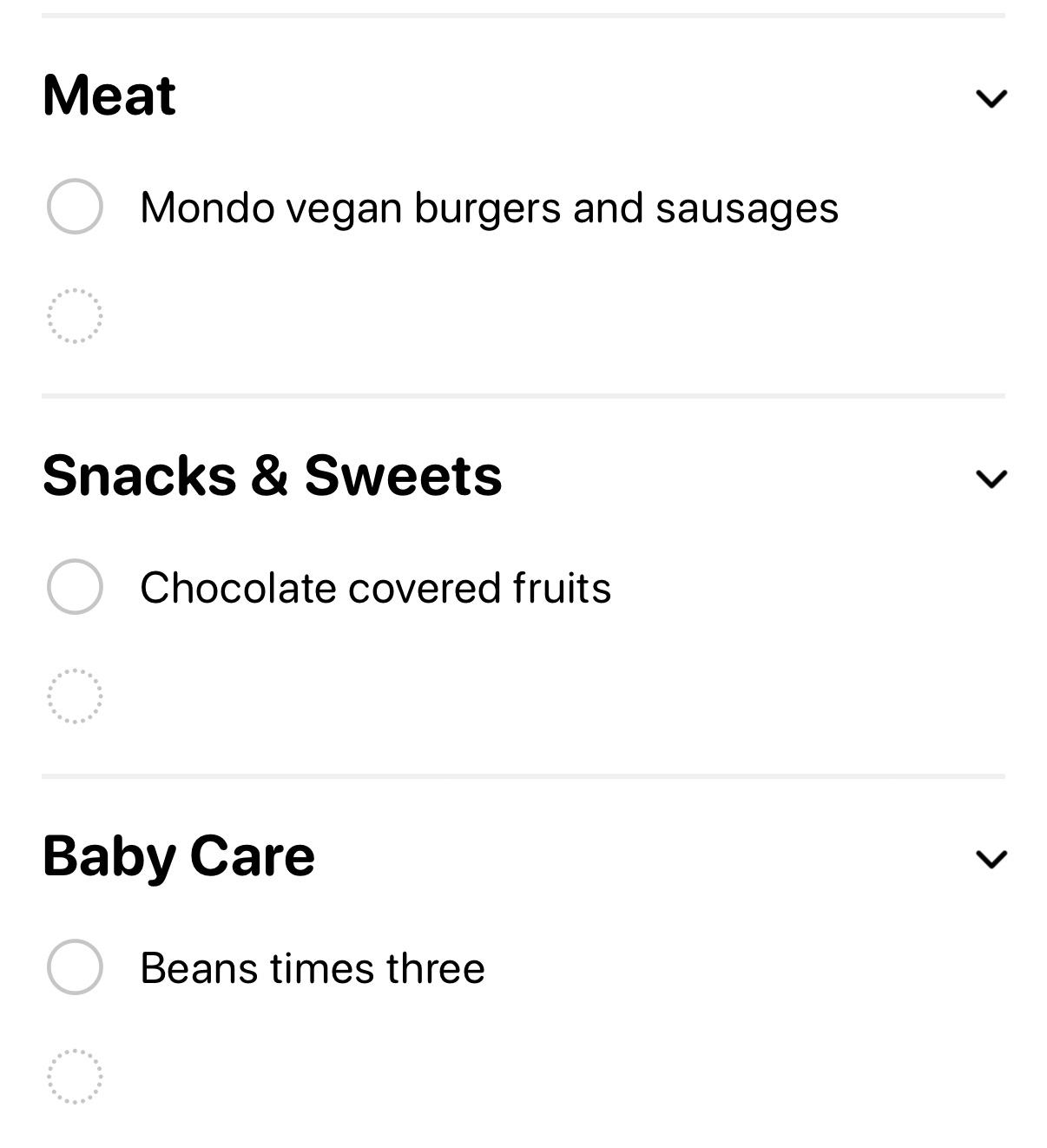Screen dimensions: 1047x1148
Task: Collapse the Baby Care section chevron
Action: coord(991,859)
